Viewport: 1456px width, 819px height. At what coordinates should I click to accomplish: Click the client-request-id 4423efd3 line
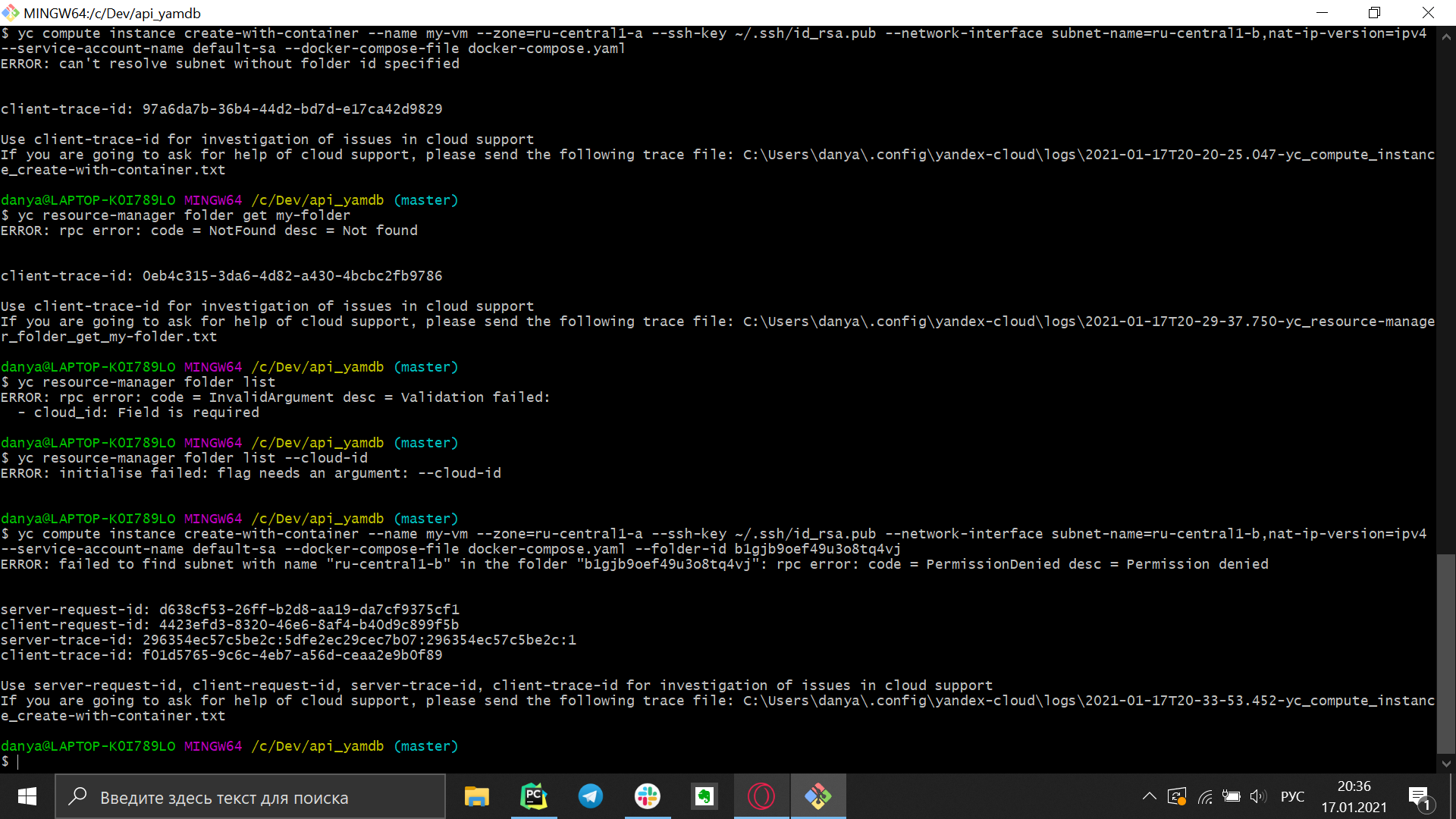230,625
